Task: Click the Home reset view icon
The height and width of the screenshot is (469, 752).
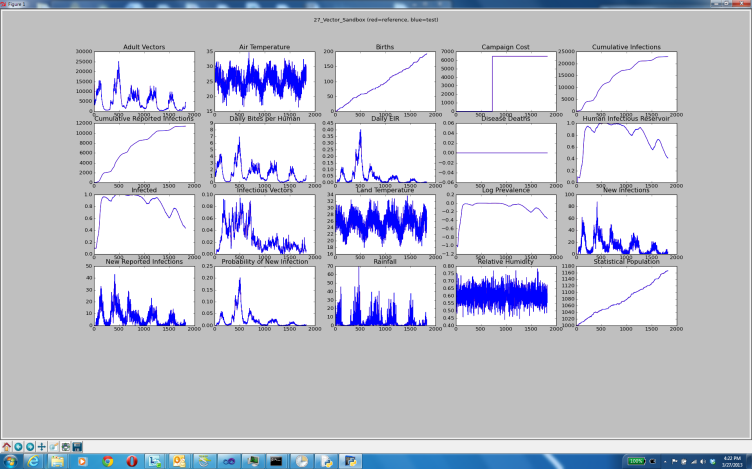Action: pos(6,446)
